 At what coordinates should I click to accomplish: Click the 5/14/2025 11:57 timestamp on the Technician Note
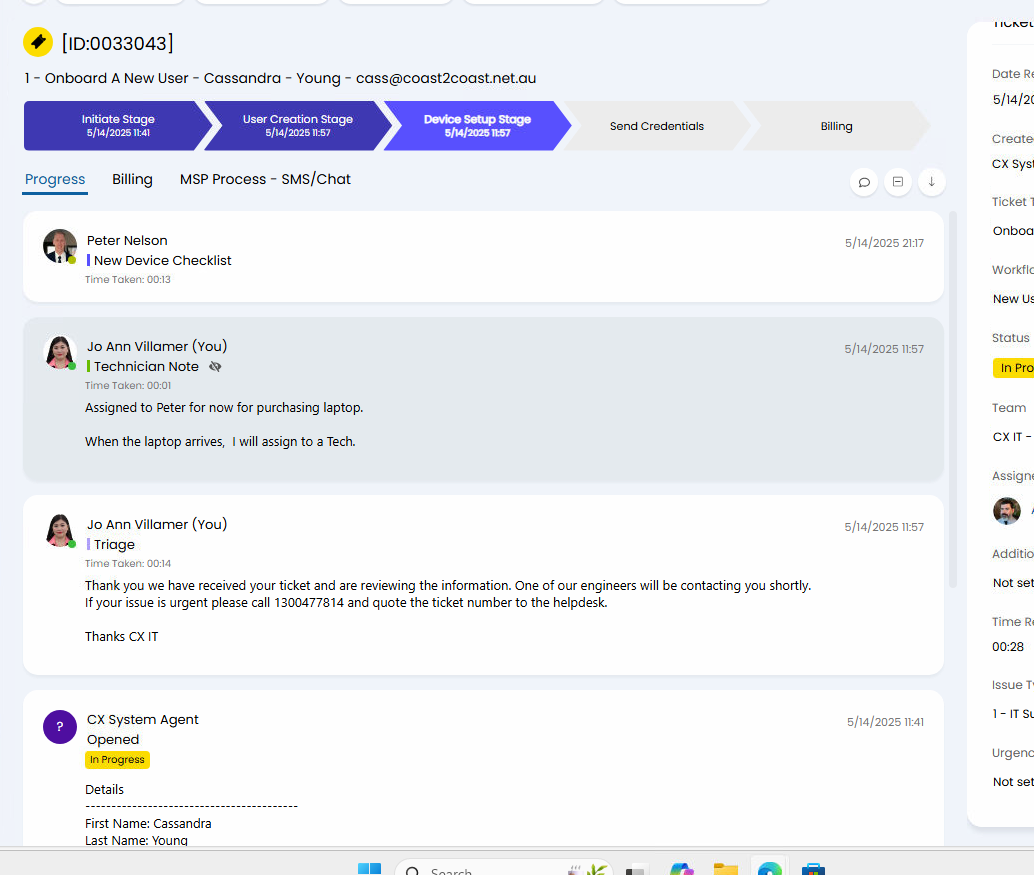[884, 349]
